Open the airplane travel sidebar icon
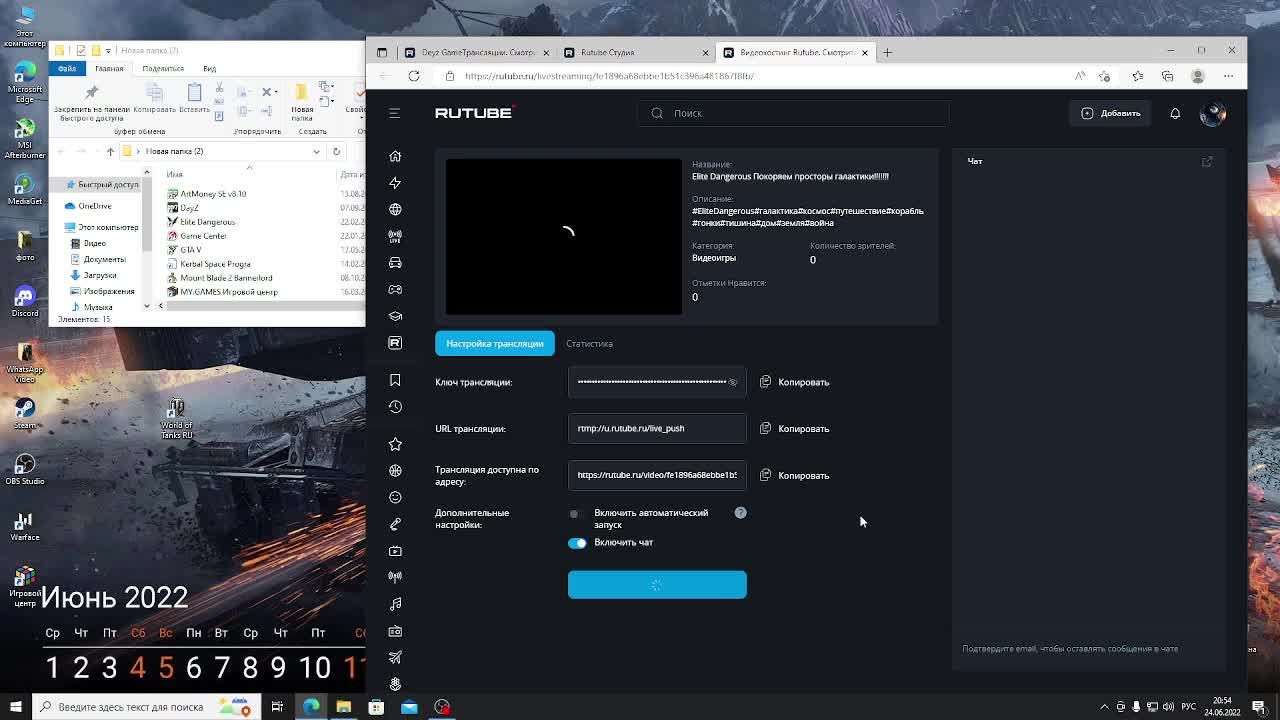 (x=395, y=657)
